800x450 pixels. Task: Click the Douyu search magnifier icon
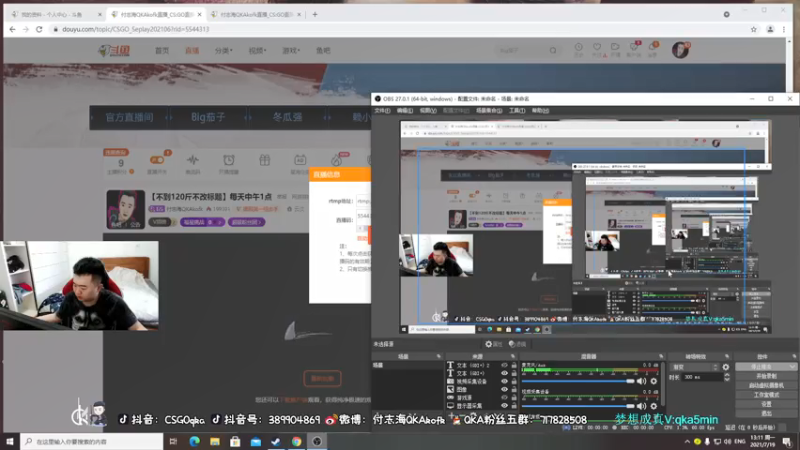tap(553, 51)
